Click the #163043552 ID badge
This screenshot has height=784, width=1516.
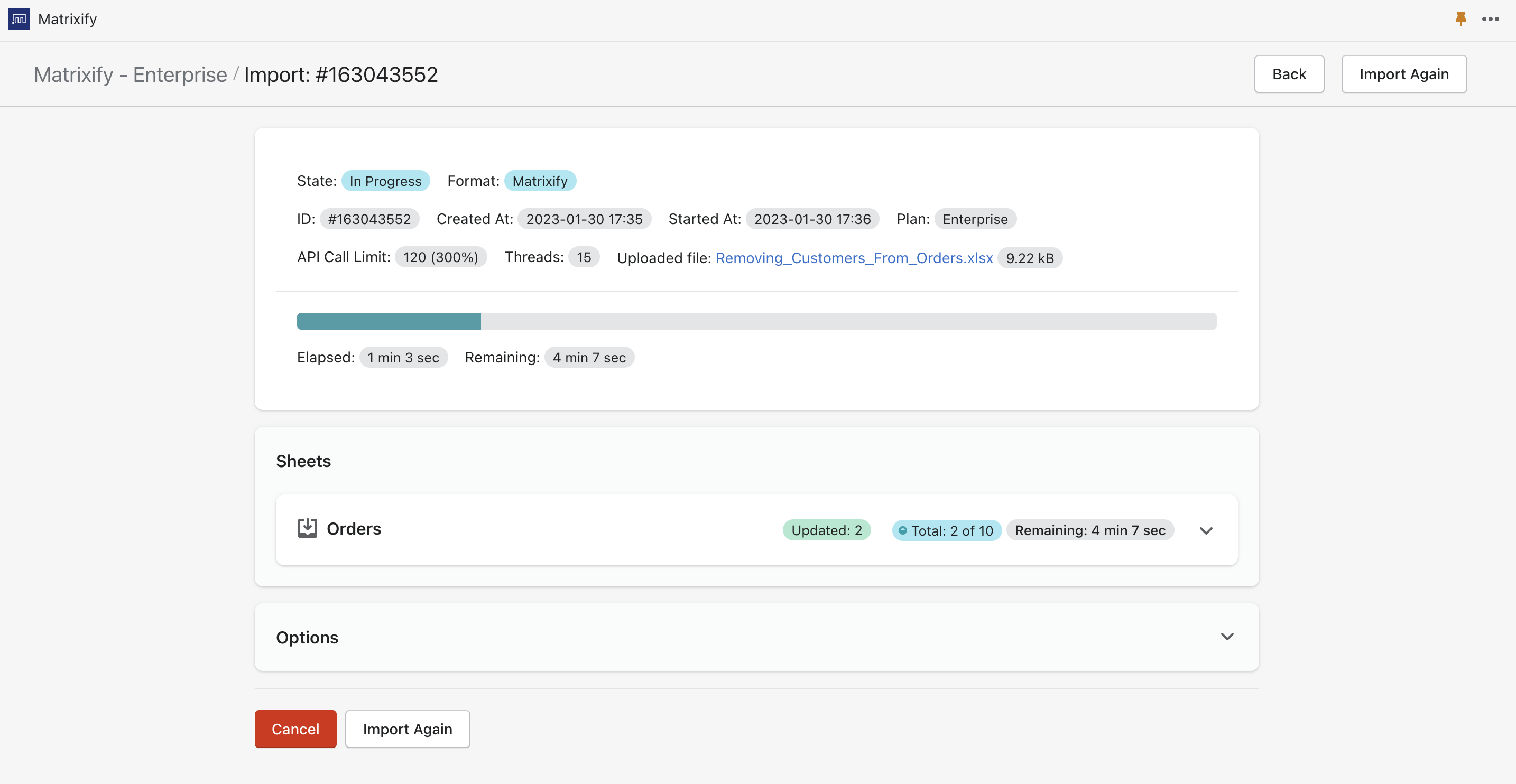pyautogui.click(x=369, y=219)
